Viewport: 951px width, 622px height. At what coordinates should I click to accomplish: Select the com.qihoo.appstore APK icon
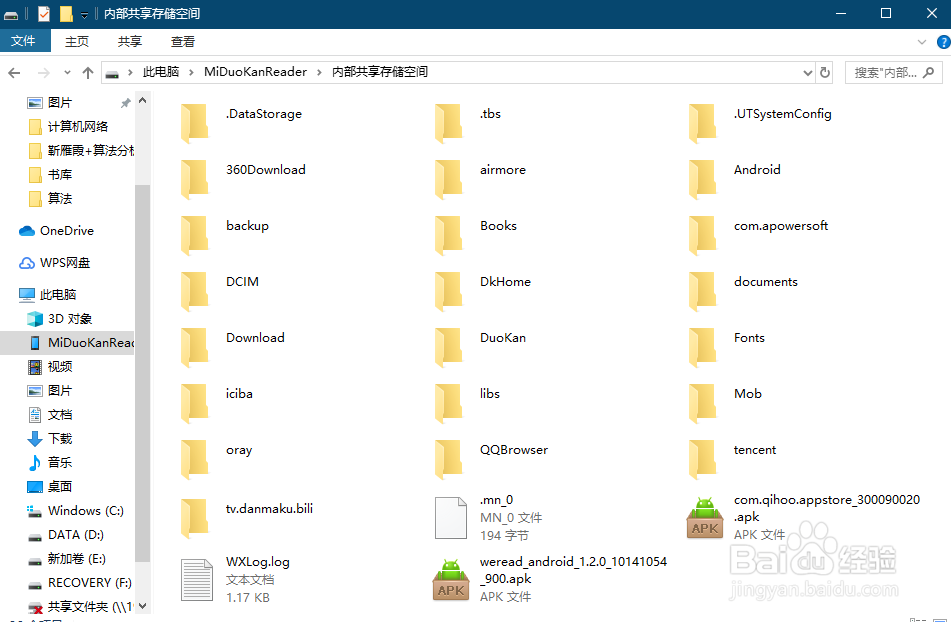[x=705, y=518]
